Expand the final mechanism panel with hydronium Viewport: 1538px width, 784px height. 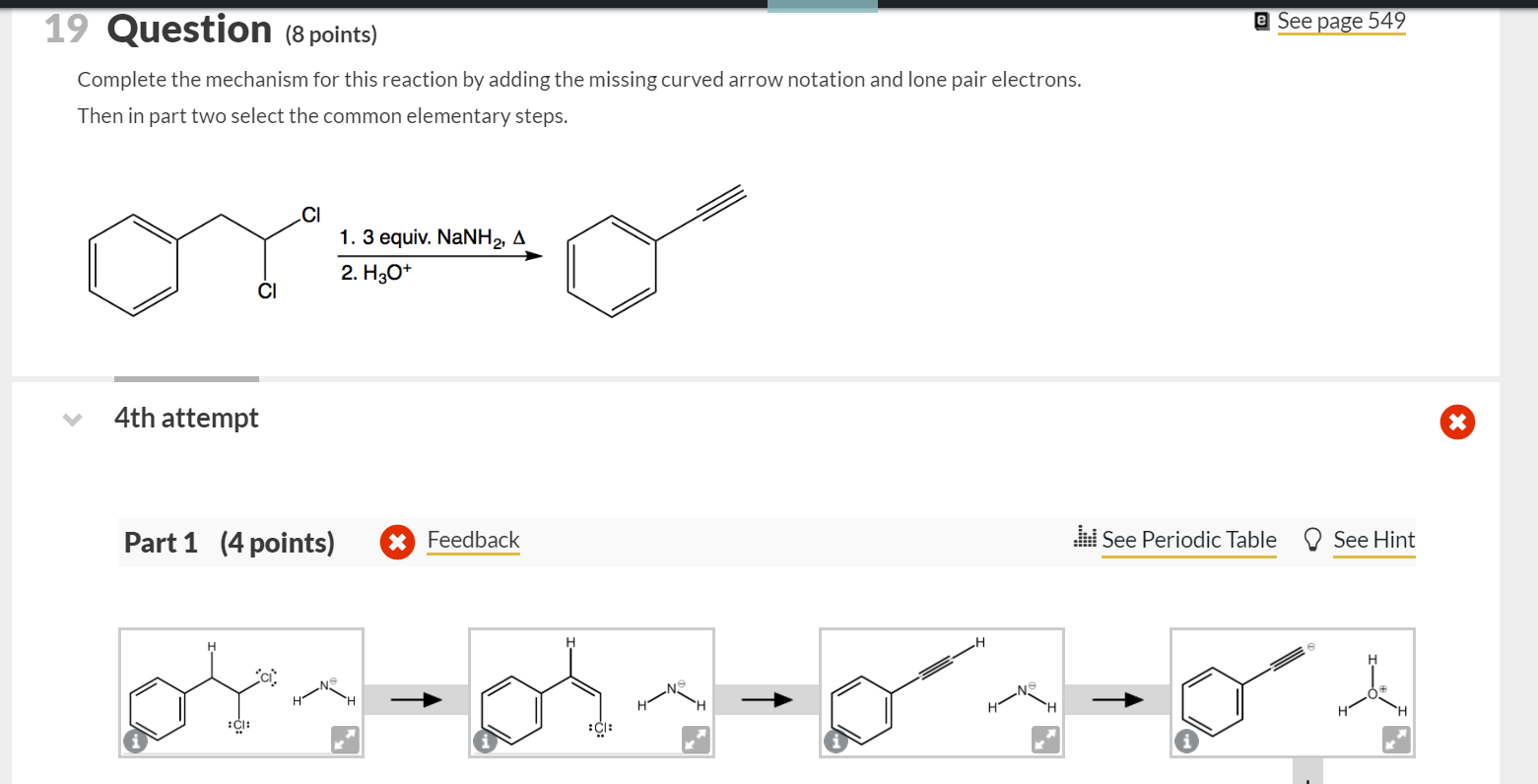pos(1395,738)
